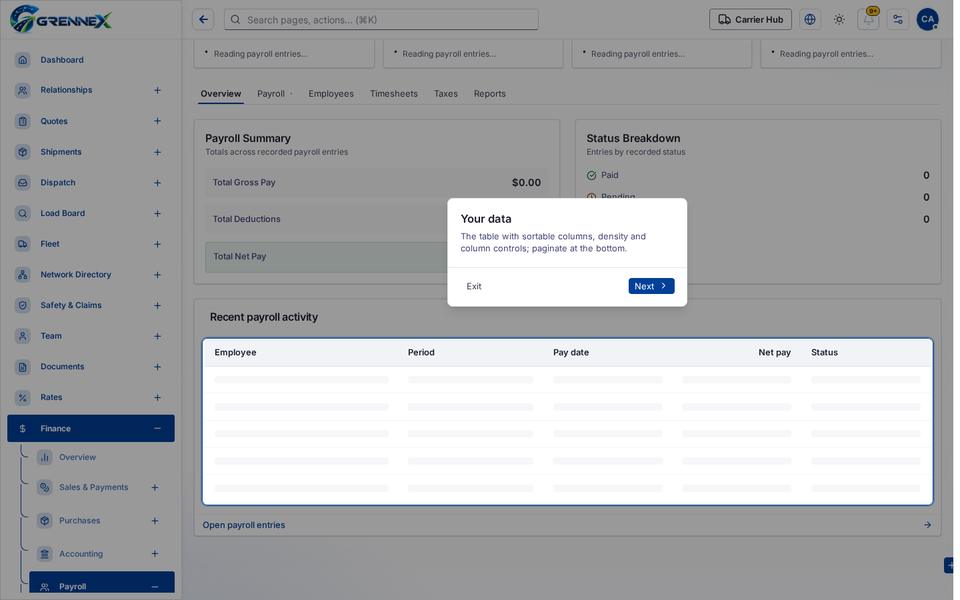Expand Sales & Payments submenu
Image resolution: width=960 pixels, height=600 pixels.
pos(155,487)
